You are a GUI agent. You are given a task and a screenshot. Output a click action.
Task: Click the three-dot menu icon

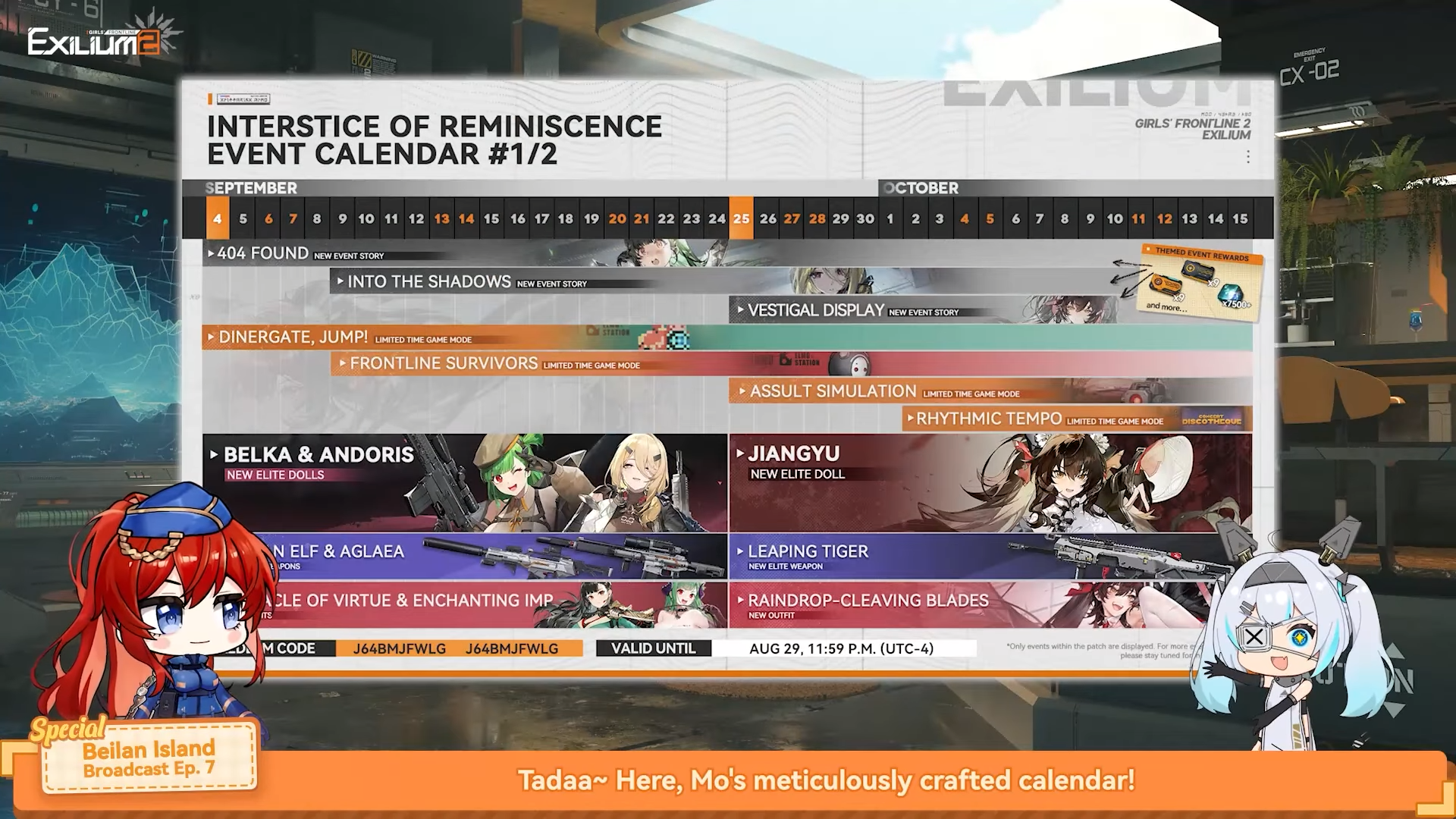tap(1247, 157)
